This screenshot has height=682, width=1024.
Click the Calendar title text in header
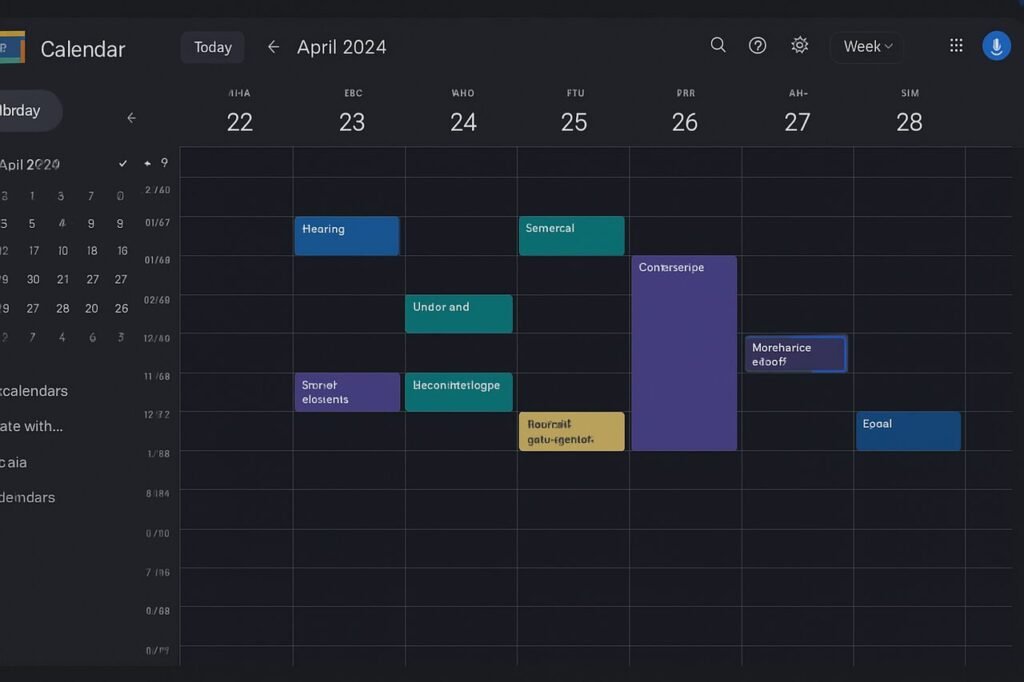tap(82, 48)
